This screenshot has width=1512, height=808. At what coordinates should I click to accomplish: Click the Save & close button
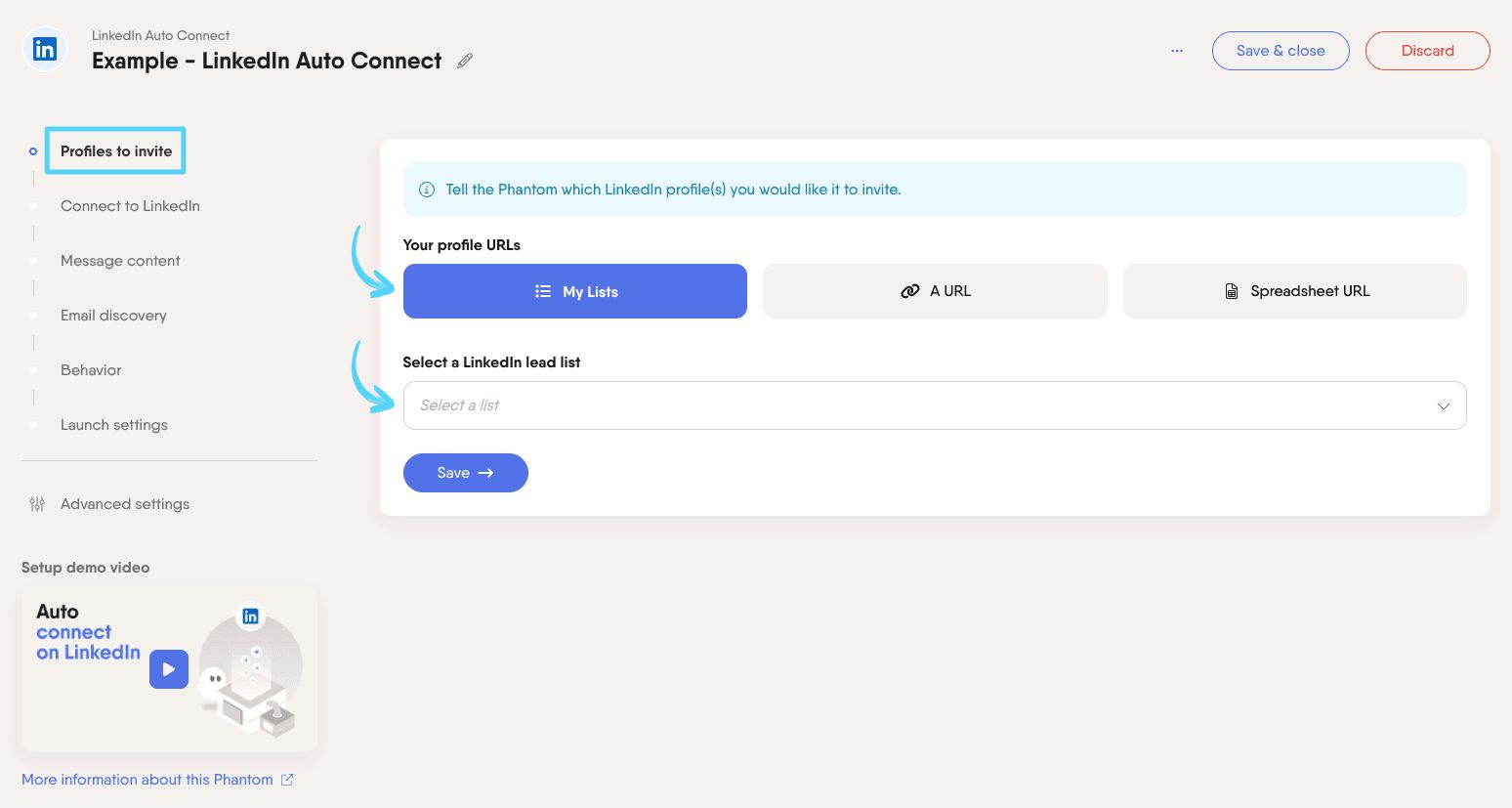click(x=1281, y=51)
